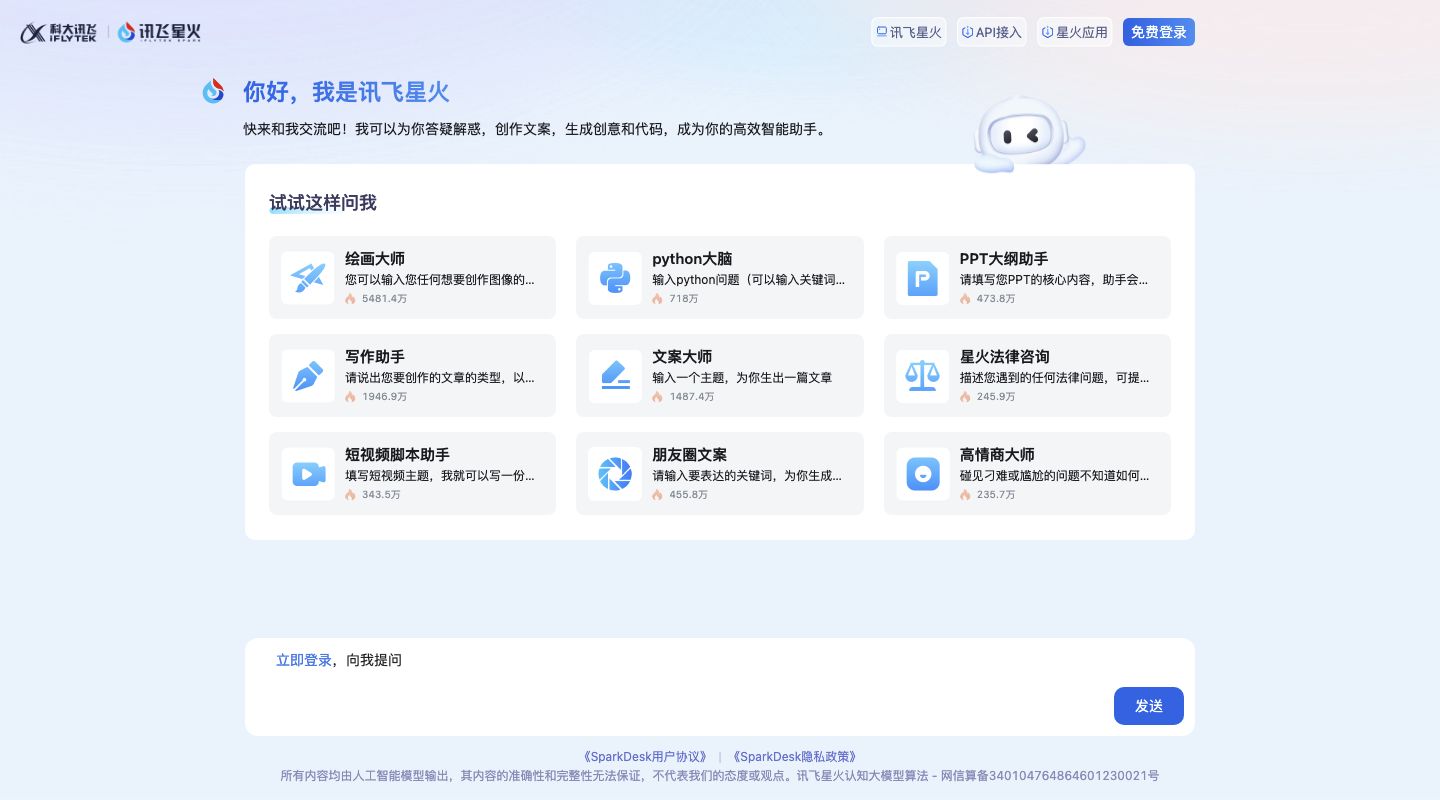Select the 高情商大师 card title
Screen dimensions: 1440x800
[x=997, y=455]
